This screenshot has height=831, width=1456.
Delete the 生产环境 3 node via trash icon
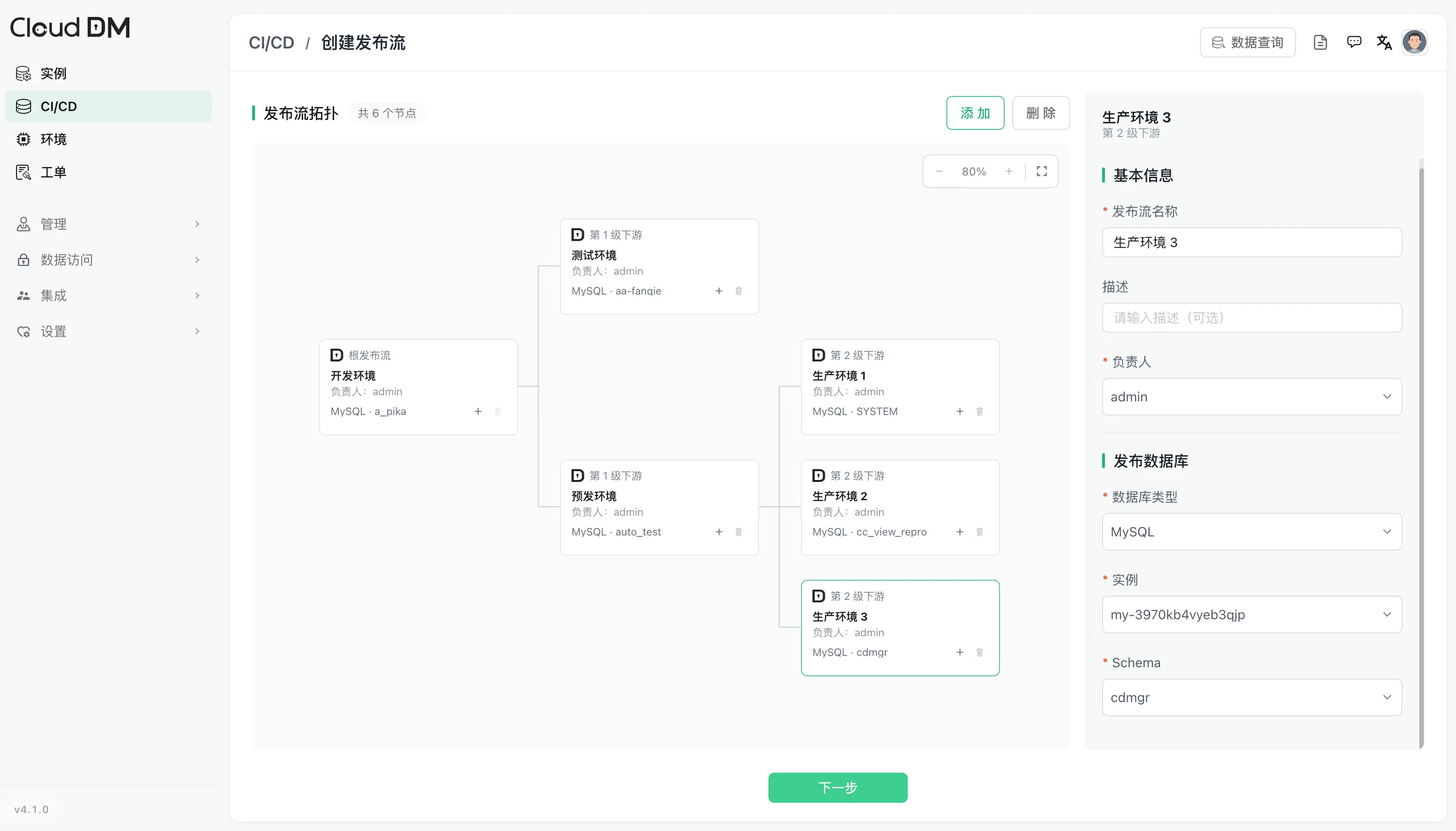pos(979,652)
